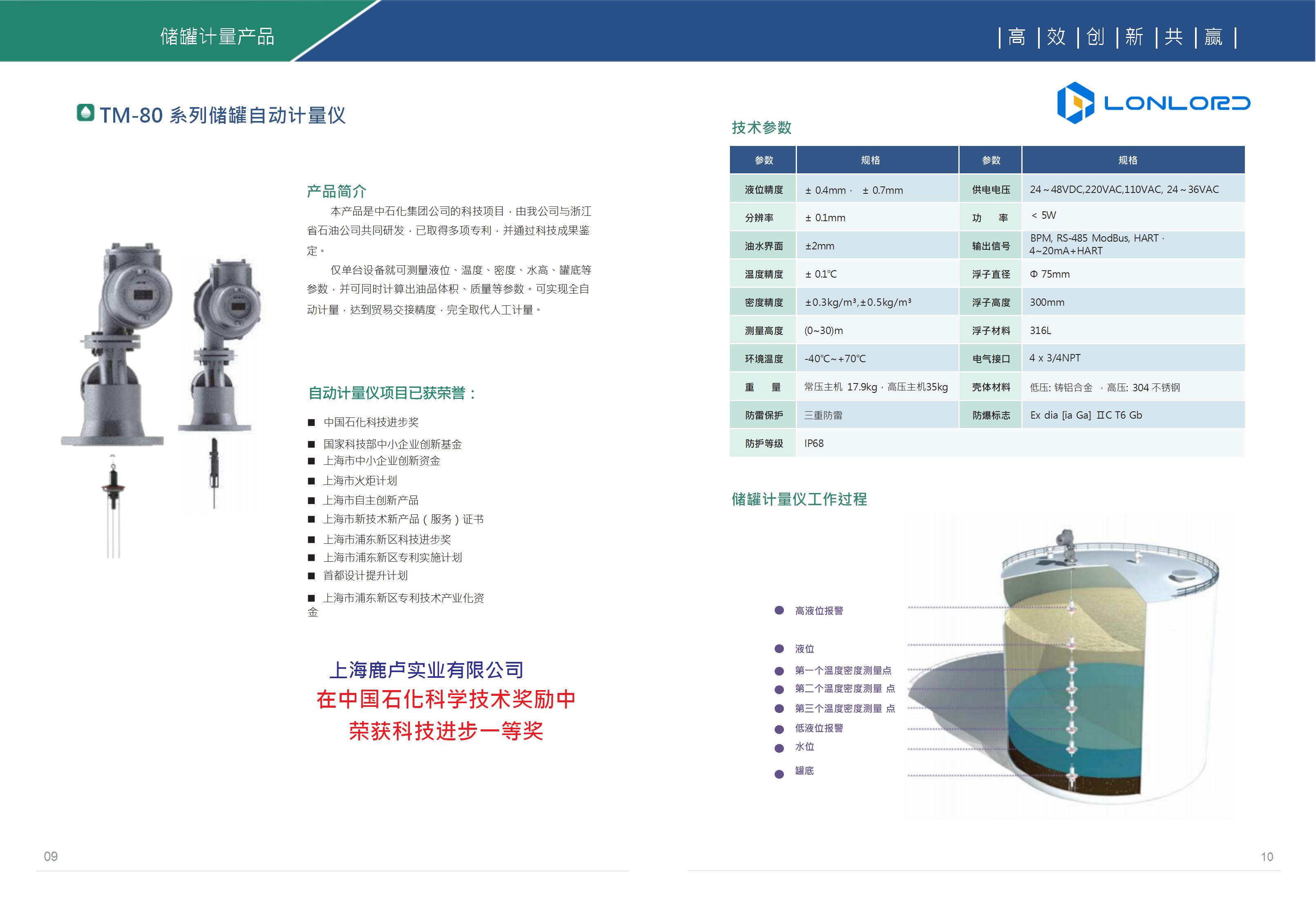This screenshot has height=899, width=1316.
Task: Click the purple bullet beside 罐底
Action: 779,774
